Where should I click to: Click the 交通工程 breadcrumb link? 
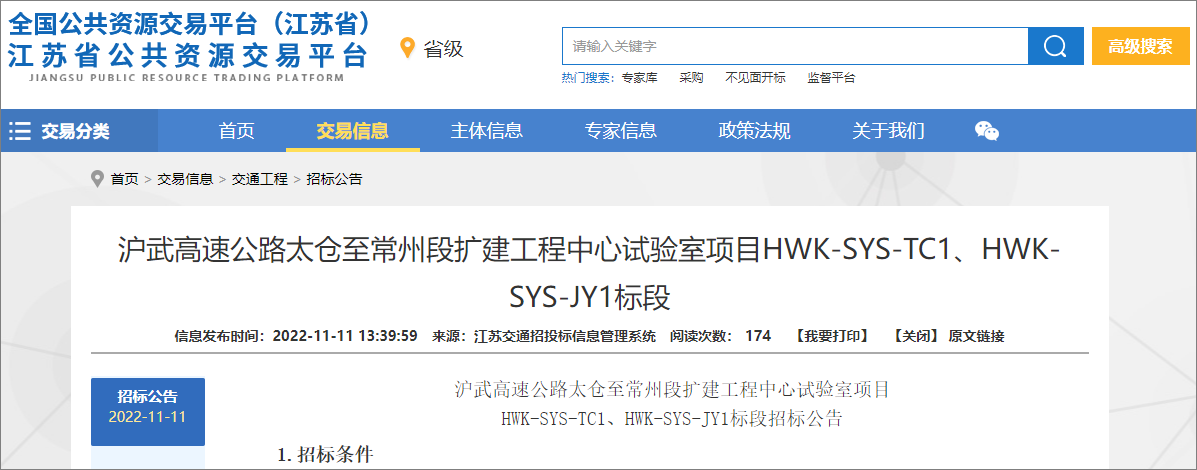[259, 179]
